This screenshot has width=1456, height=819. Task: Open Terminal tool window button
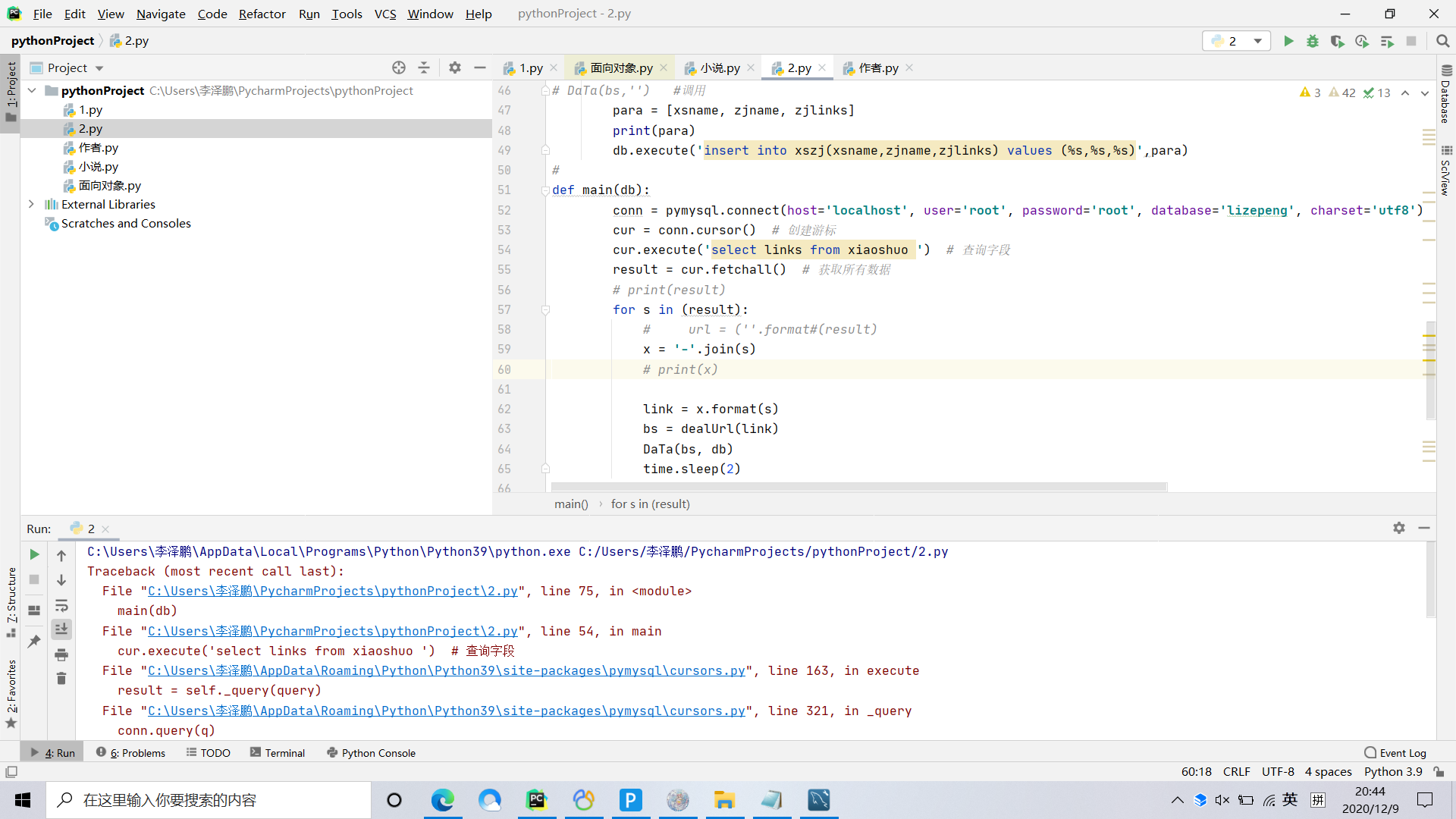[278, 752]
